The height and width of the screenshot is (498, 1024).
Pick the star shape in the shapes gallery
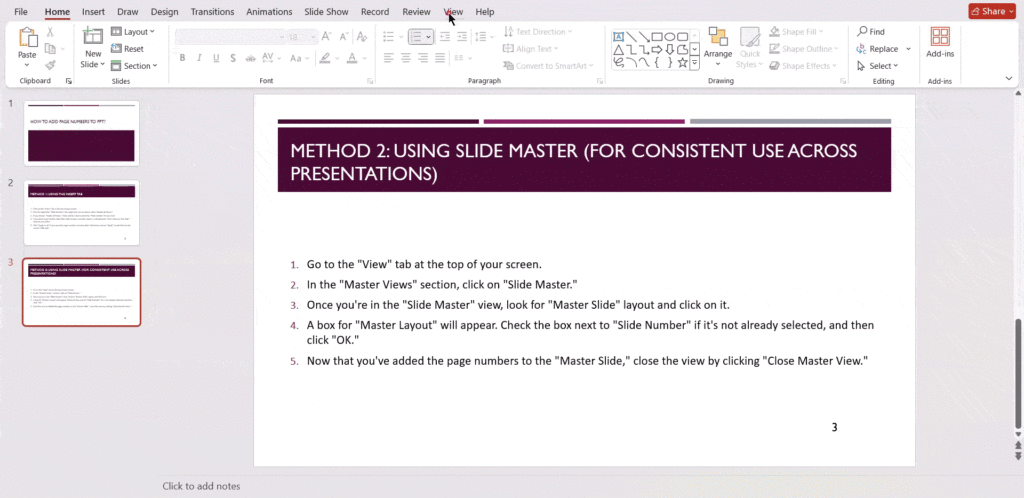pos(681,62)
